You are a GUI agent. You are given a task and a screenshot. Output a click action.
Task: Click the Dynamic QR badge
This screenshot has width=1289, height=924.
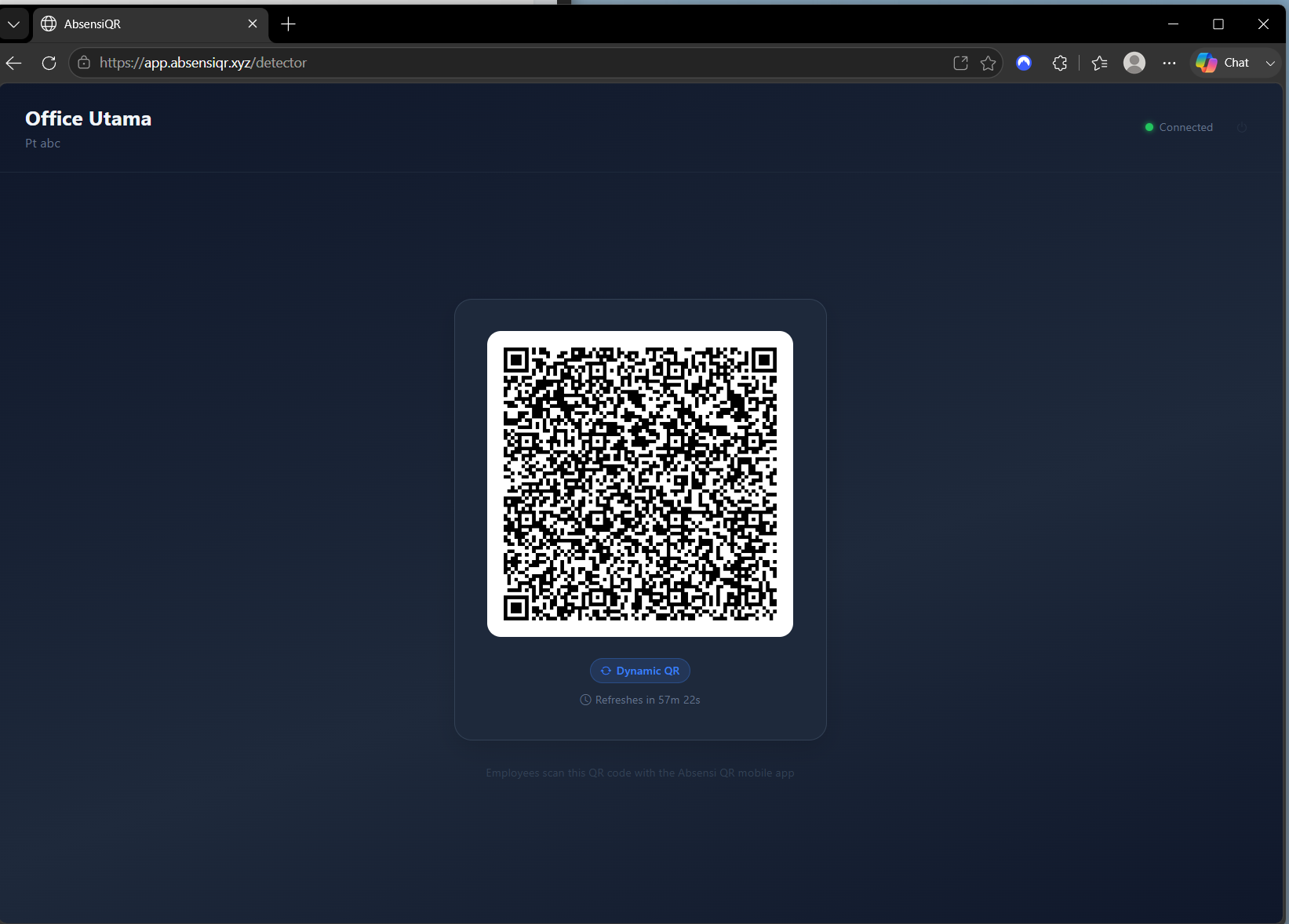[640, 671]
